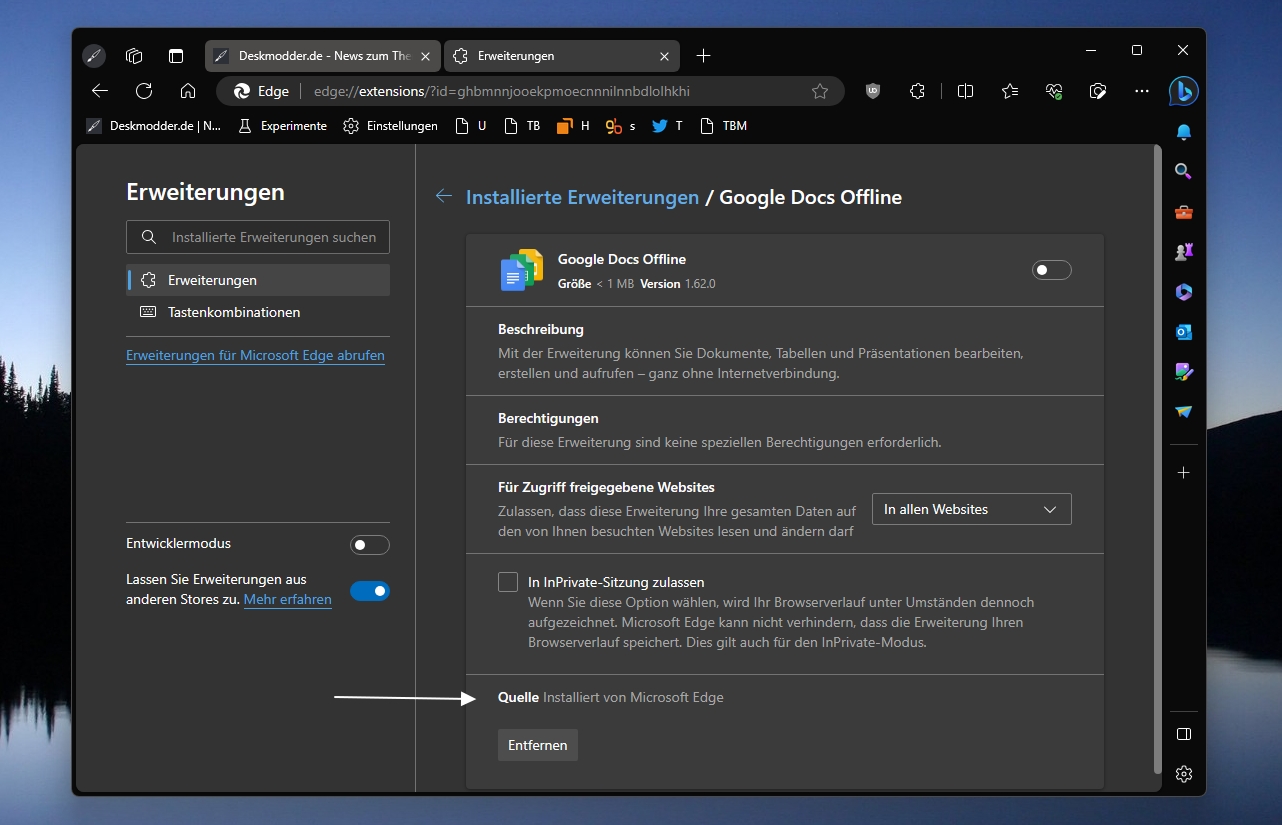Image resolution: width=1282 pixels, height=825 pixels.
Task: Open Outlook icon in sidebar
Action: pos(1184,332)
